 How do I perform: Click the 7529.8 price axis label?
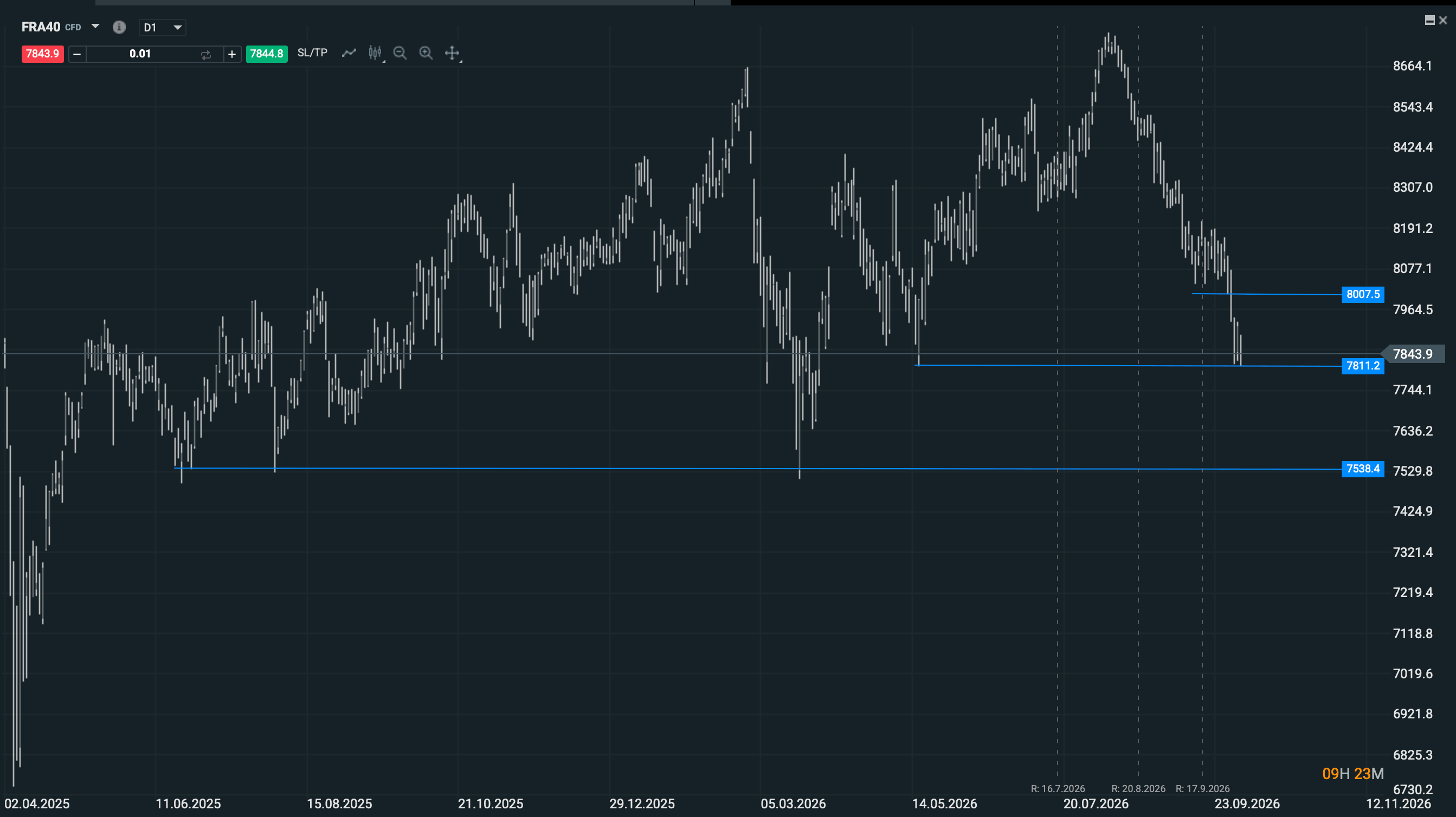[1413, 471]
